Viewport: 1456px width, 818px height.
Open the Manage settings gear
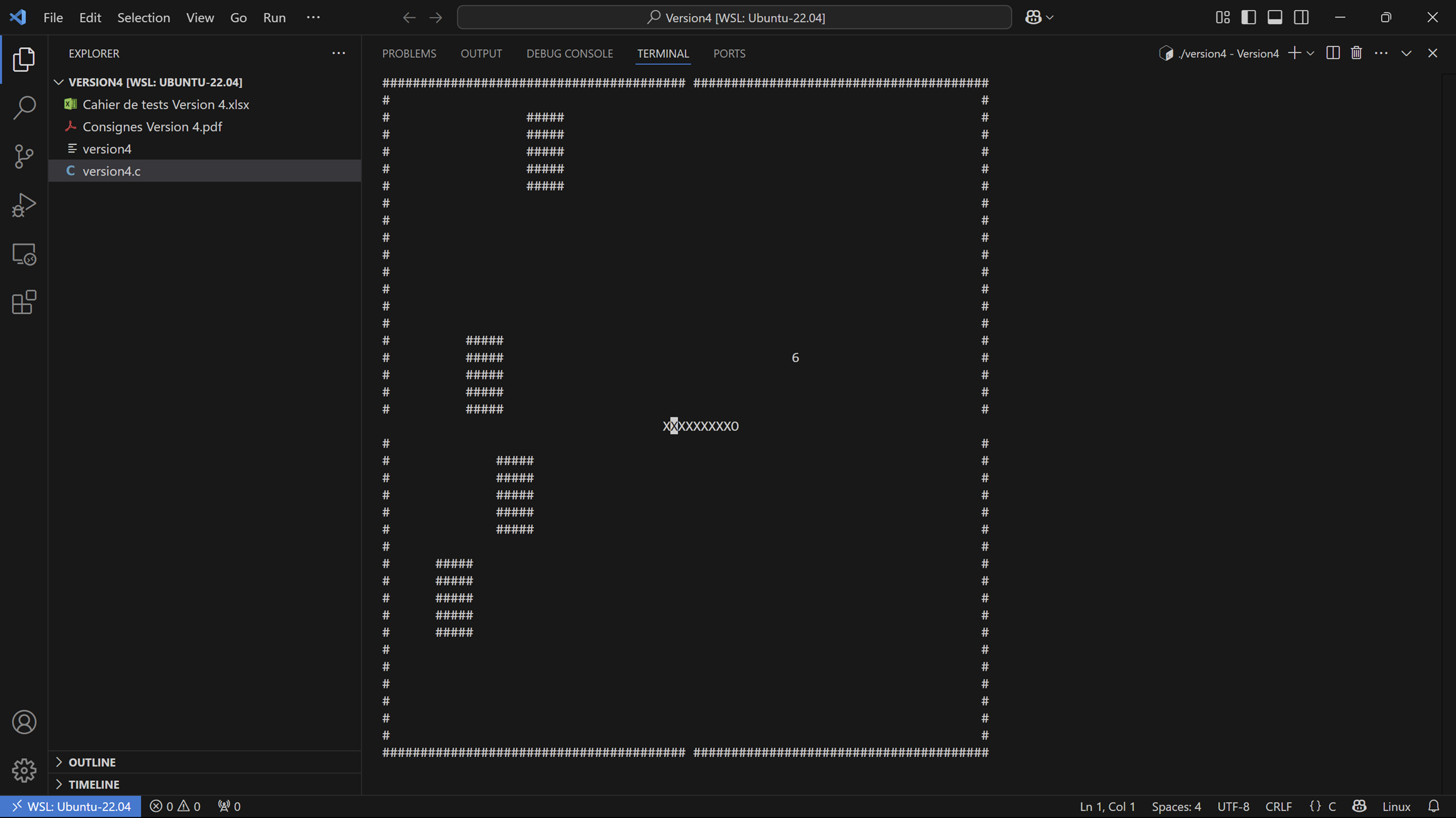coord(24,770)
